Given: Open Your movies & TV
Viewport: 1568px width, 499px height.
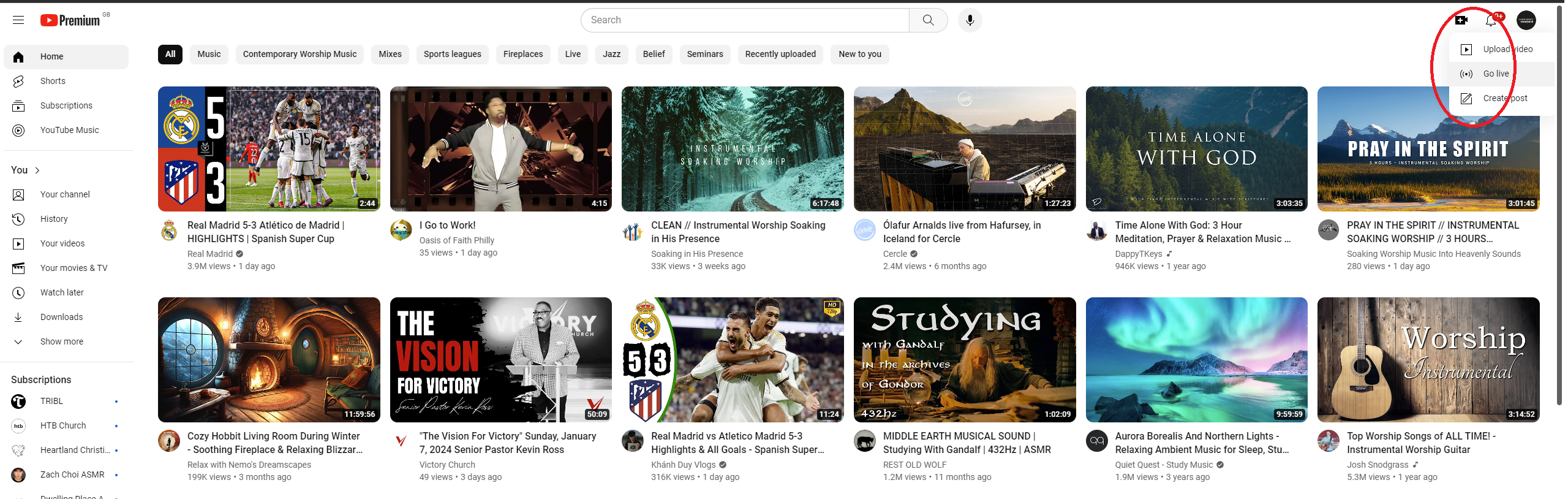Looking at the screenshot, I should pos(66,268).
